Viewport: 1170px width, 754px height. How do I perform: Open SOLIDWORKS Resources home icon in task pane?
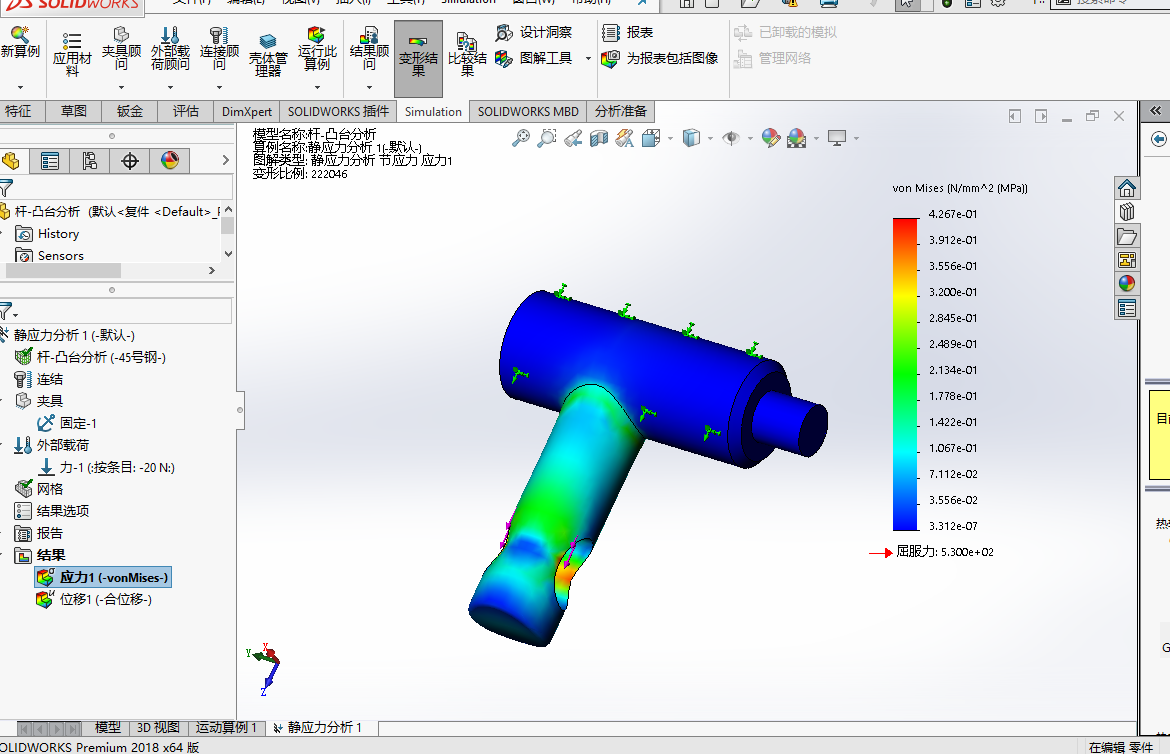pyautogui.click(x=1127, y=188)
